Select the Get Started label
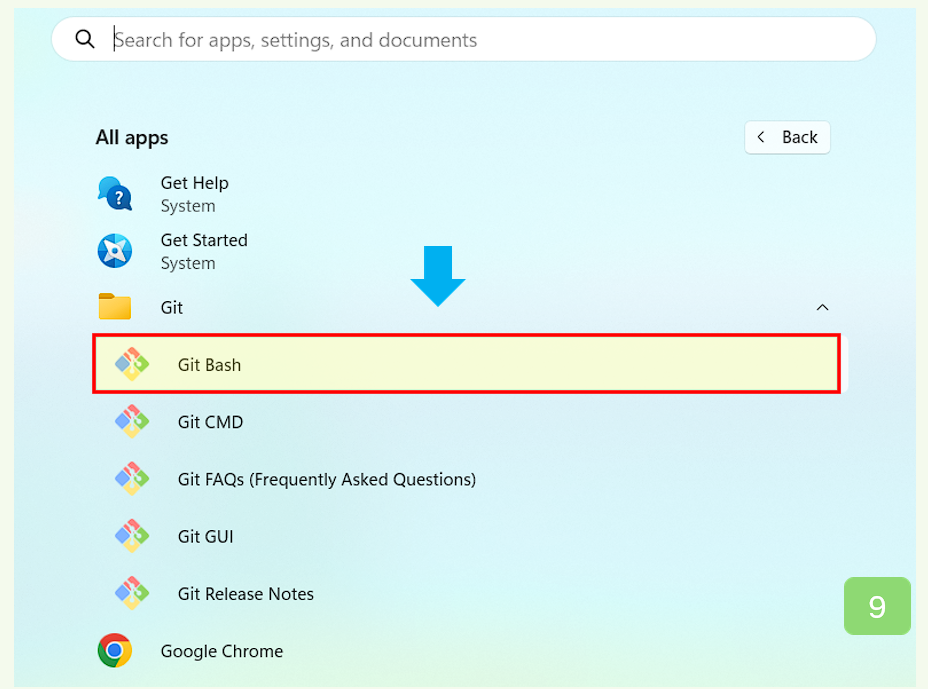The image size is (928, 689). point(204,240)
